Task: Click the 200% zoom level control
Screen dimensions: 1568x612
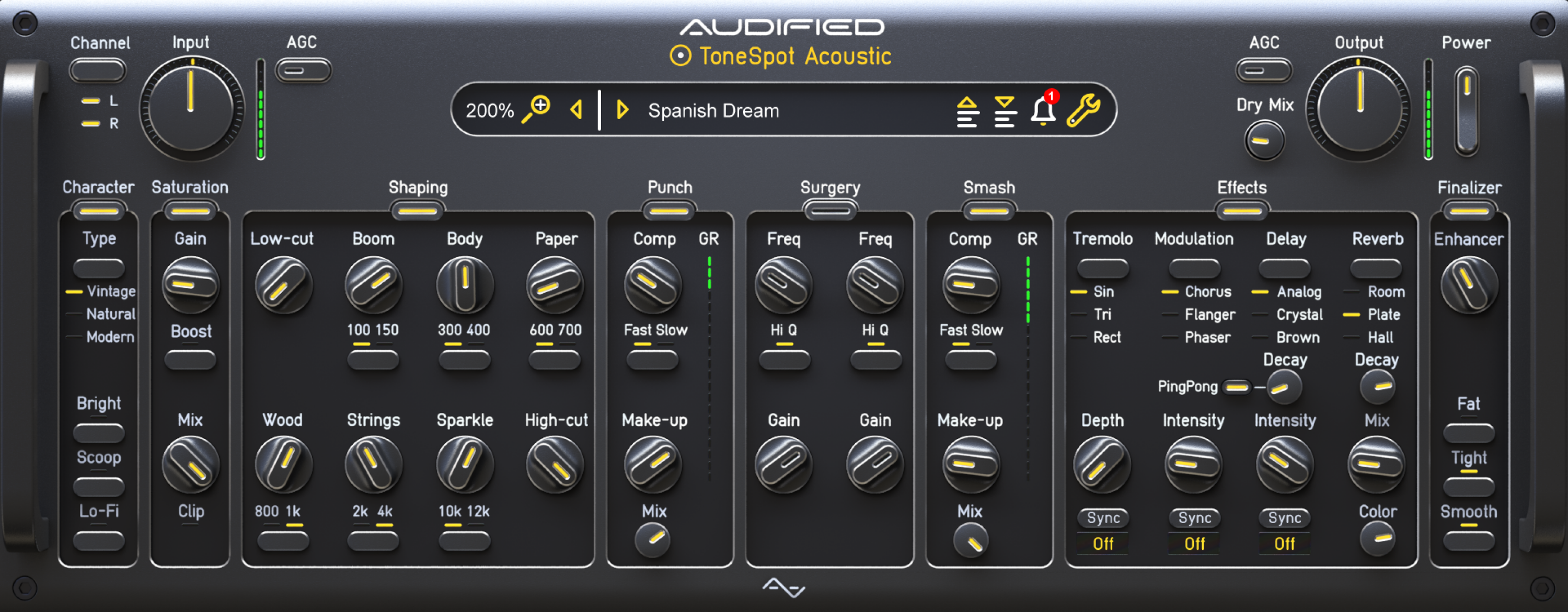Action: pyautogui.click(x=491, y=110)
